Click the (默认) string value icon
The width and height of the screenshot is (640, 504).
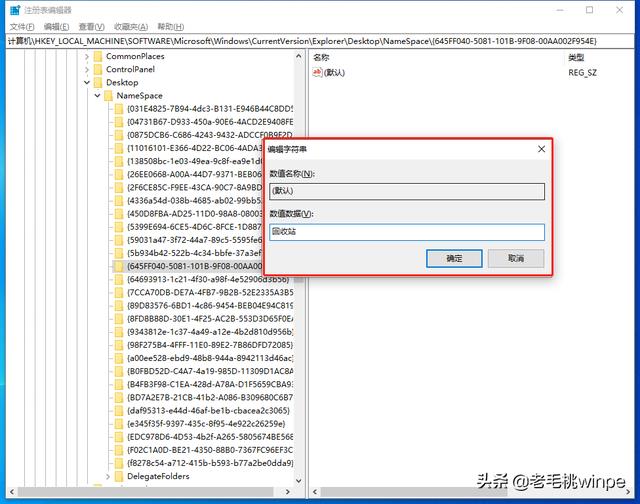coord(317,72)
